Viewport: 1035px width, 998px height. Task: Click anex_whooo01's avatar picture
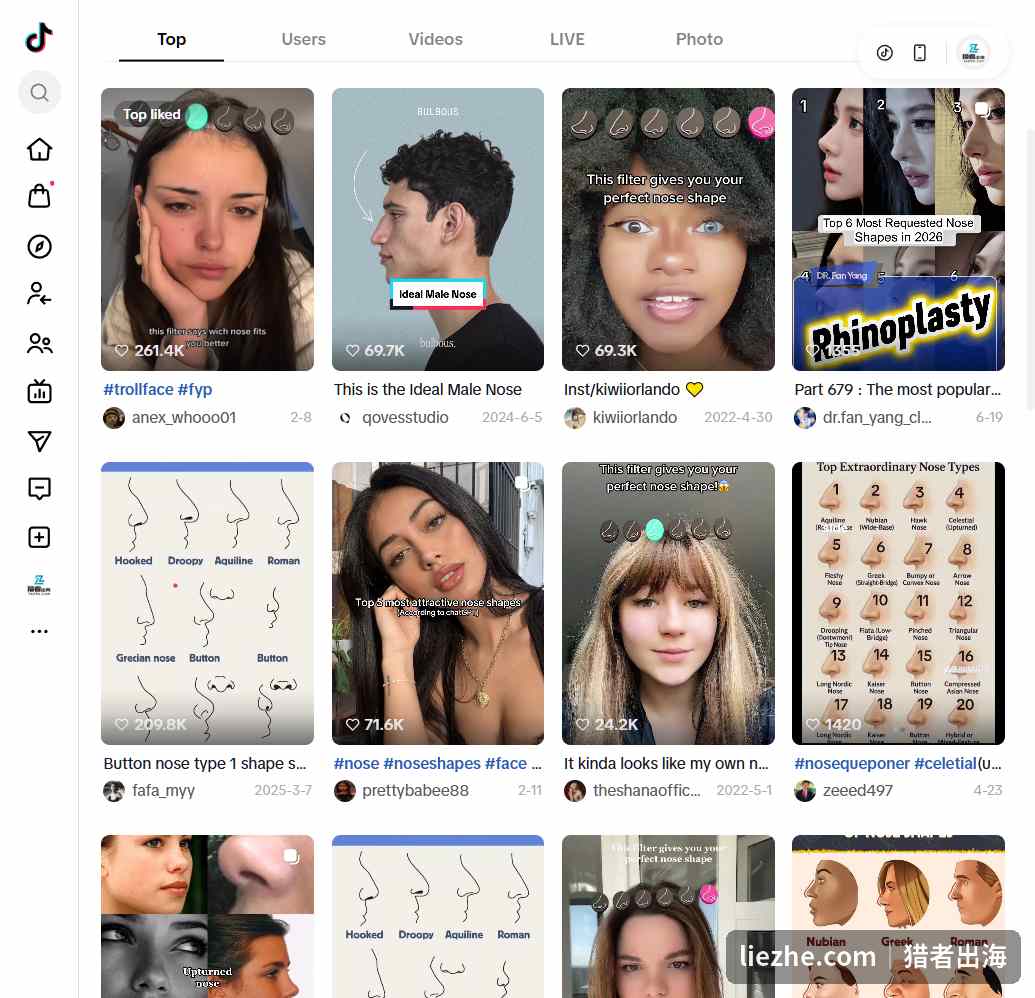tap(114, 418)
